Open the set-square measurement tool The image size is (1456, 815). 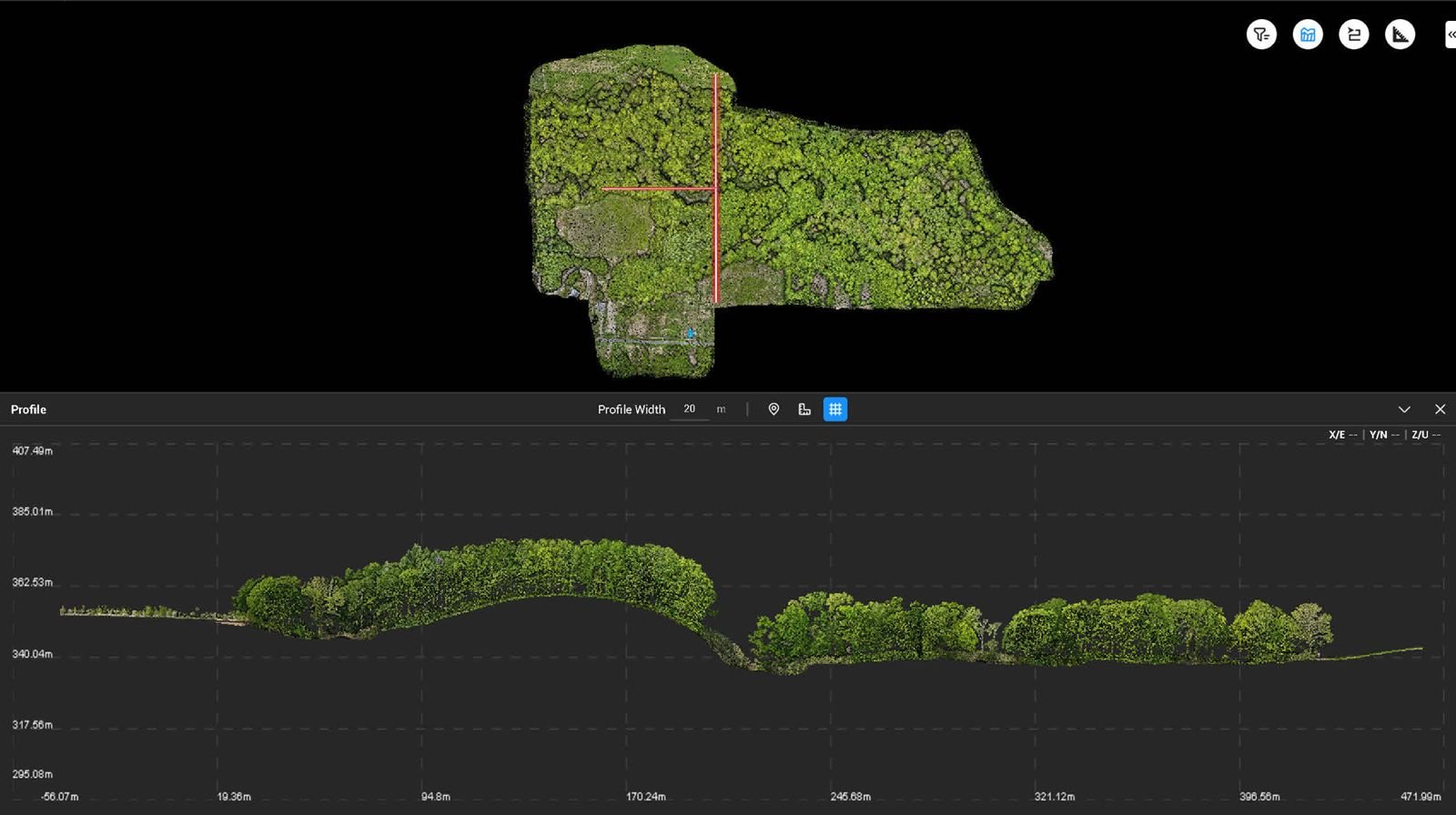1400,35
